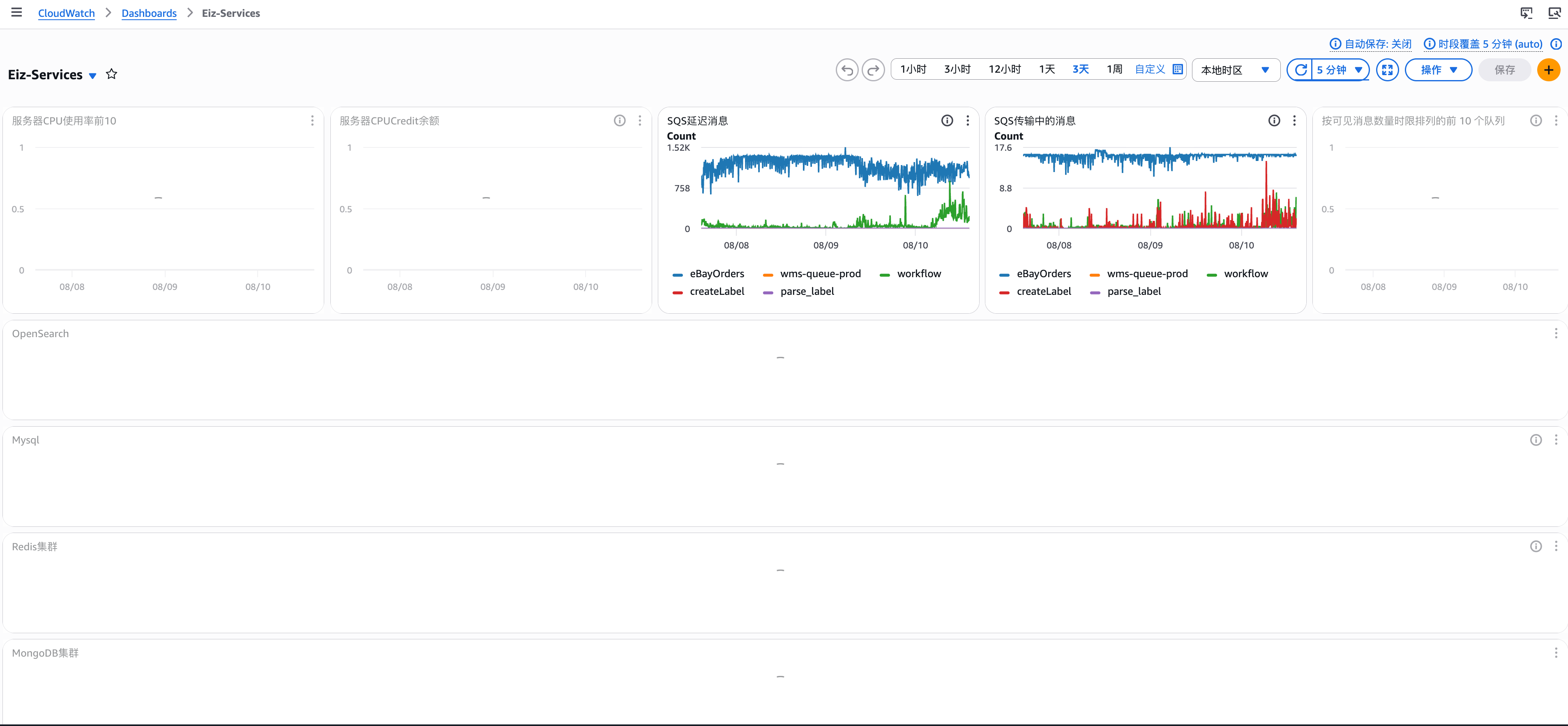
Task: Add a widget with the orange plus button
Action: [x=1548, y=70]
